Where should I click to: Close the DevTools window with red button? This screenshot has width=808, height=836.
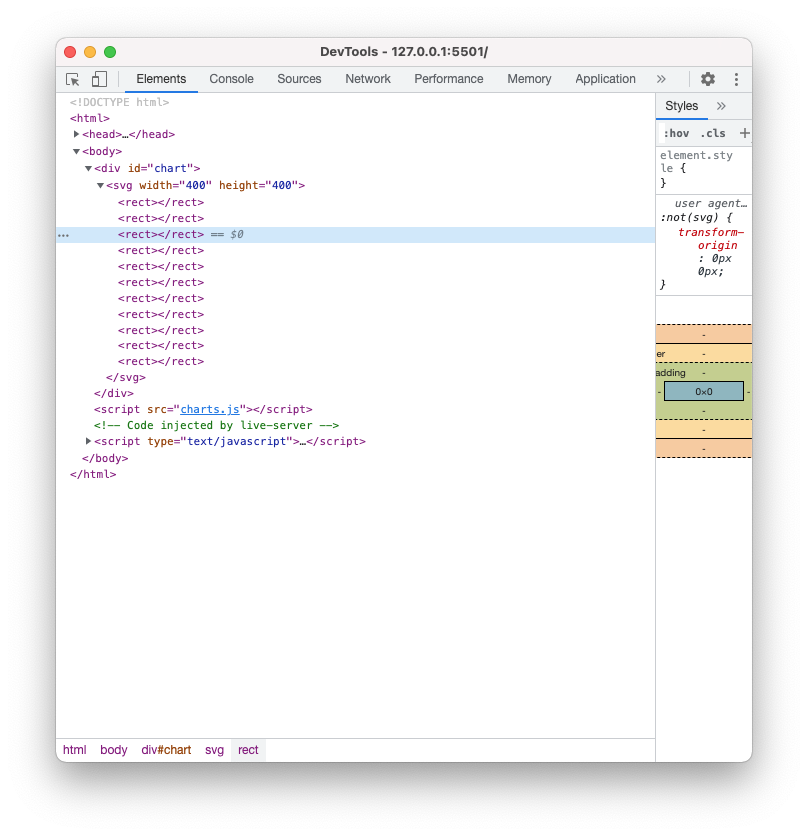[70, 52]
